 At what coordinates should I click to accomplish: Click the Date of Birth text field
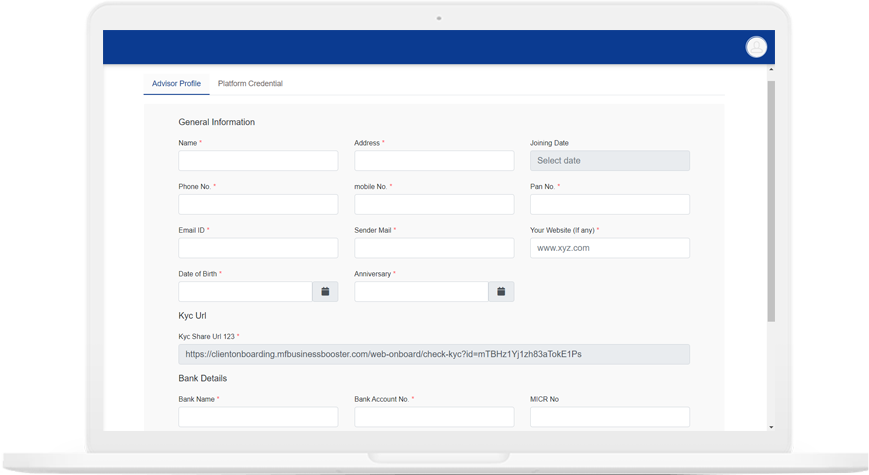pos(245,292)
